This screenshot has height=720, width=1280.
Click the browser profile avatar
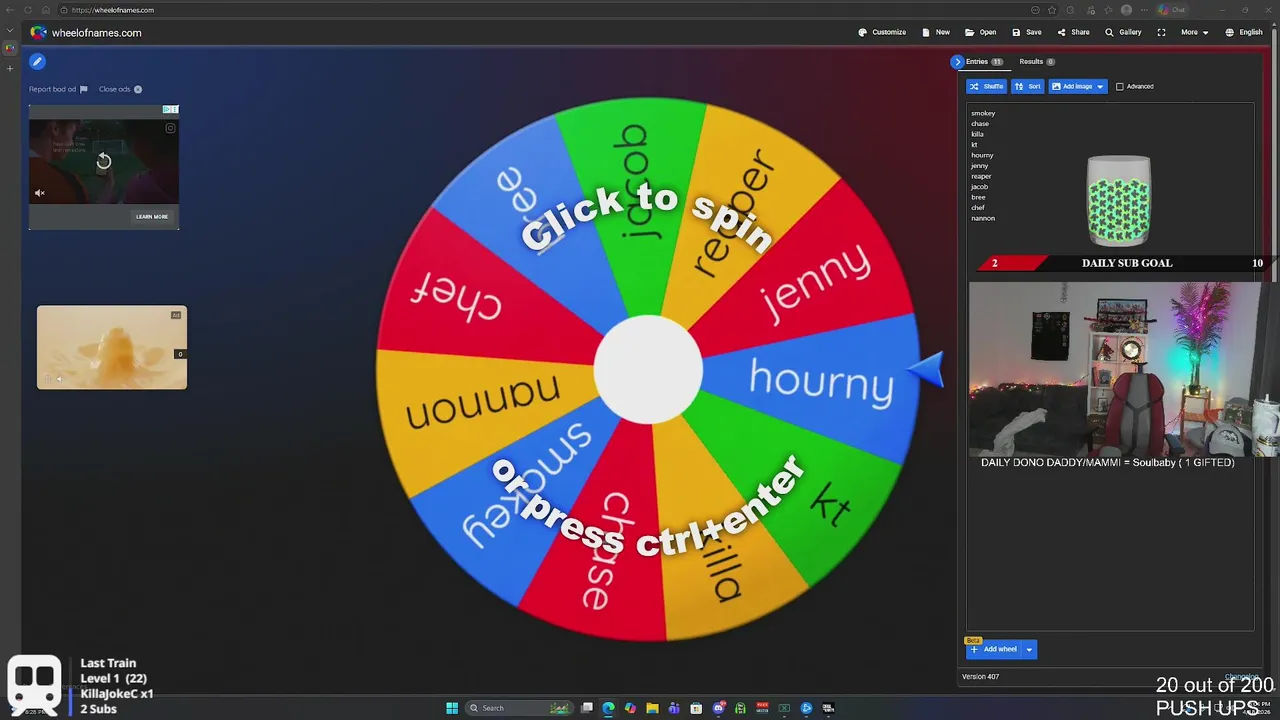pyautogui.click(x=1127, y=10)
